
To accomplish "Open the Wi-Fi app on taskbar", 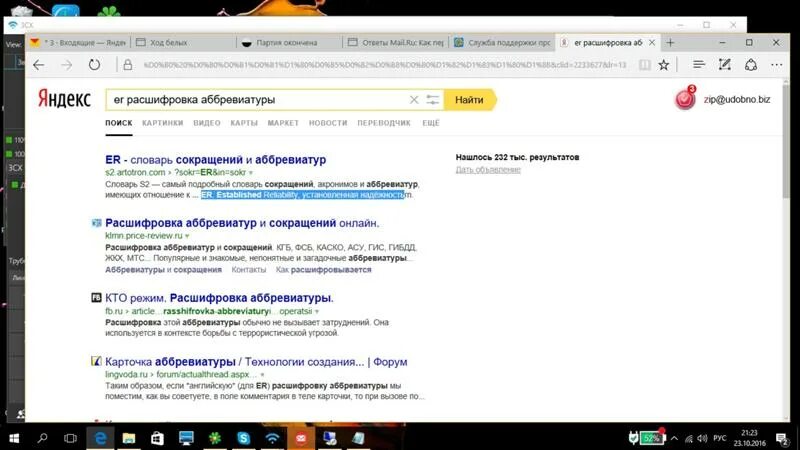I will pyautogui.click(x=272, y=438).
